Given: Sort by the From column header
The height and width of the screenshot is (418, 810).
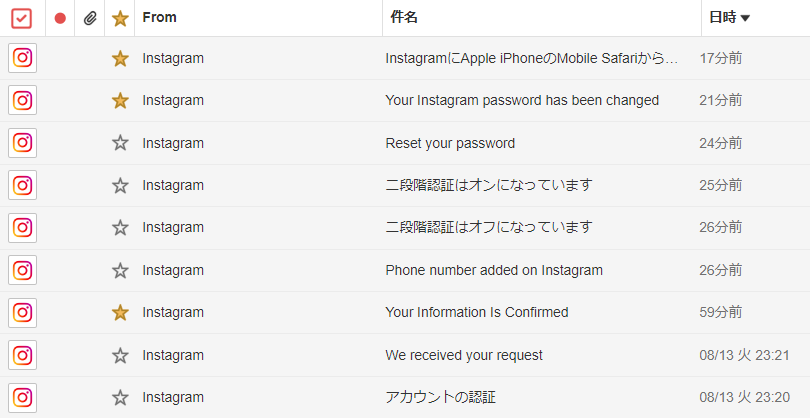Looking at the screenshot, I should tap(160, 17).
